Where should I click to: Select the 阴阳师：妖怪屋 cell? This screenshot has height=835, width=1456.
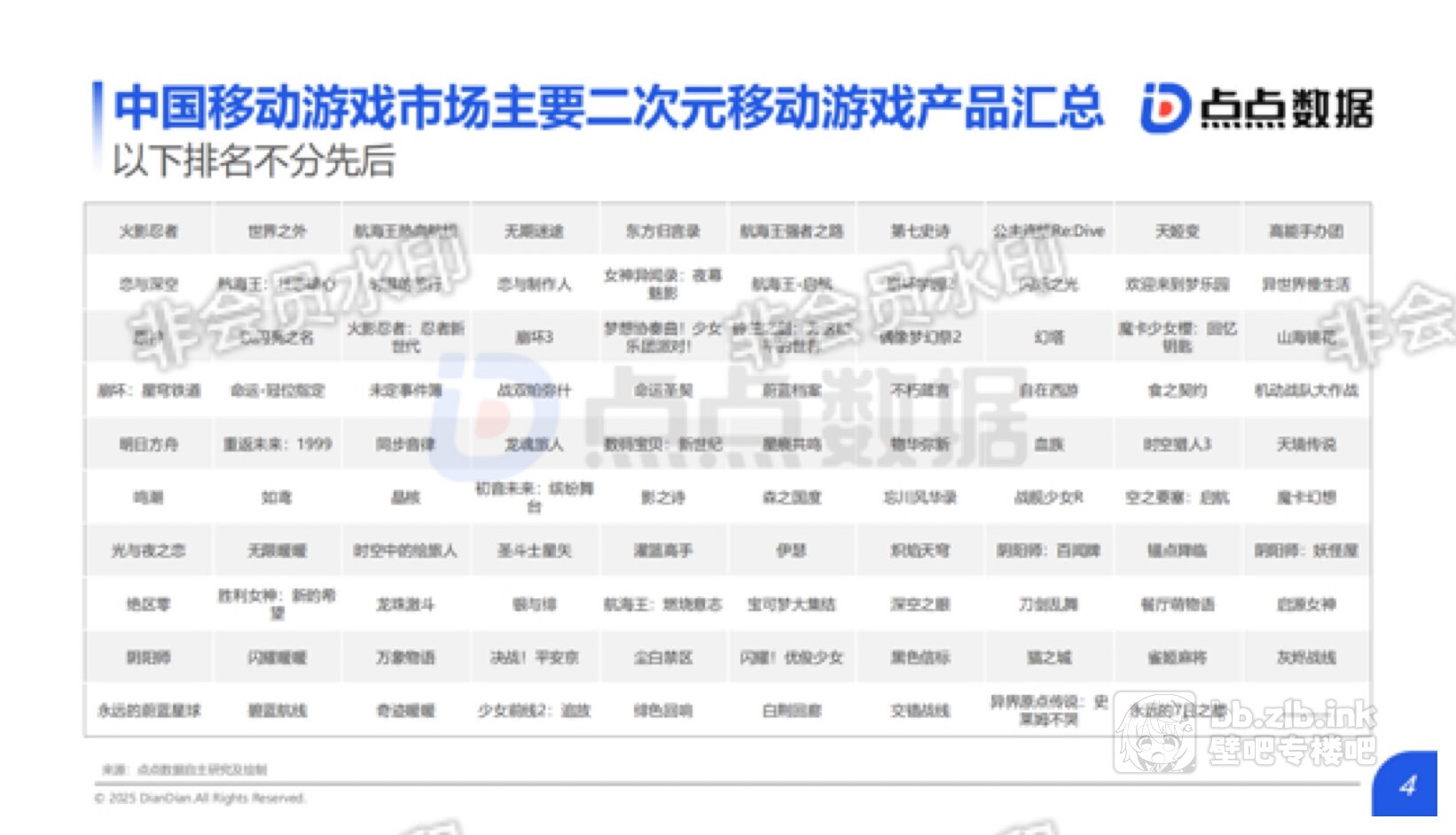point(1306,550)
